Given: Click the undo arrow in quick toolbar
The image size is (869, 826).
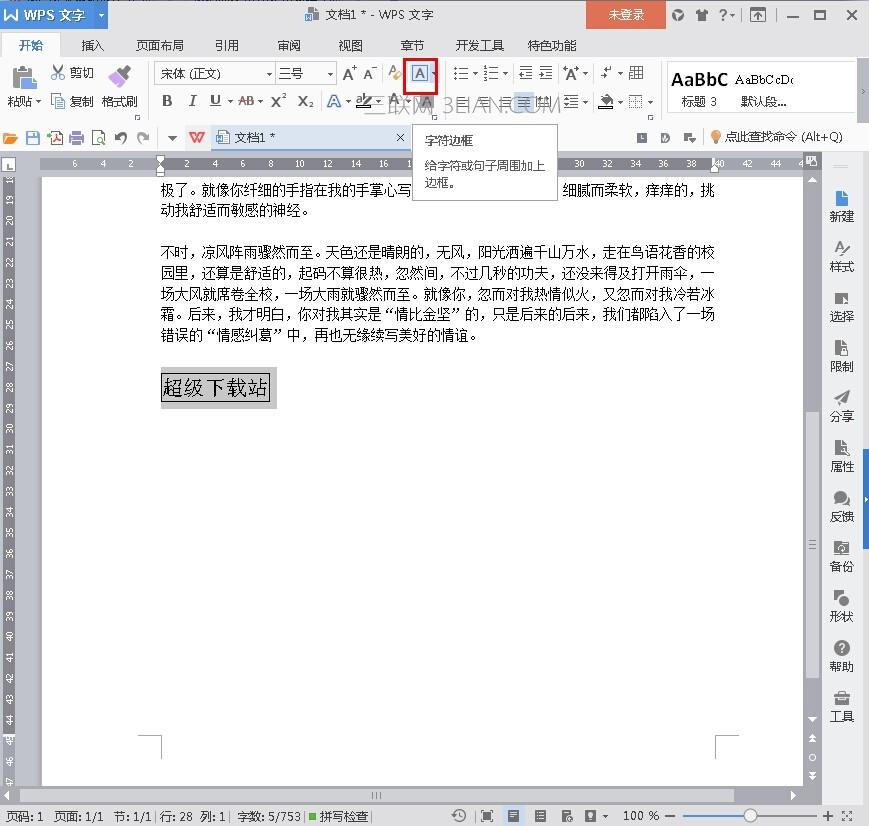Looking at the screenshot, I should pos(121,138).
